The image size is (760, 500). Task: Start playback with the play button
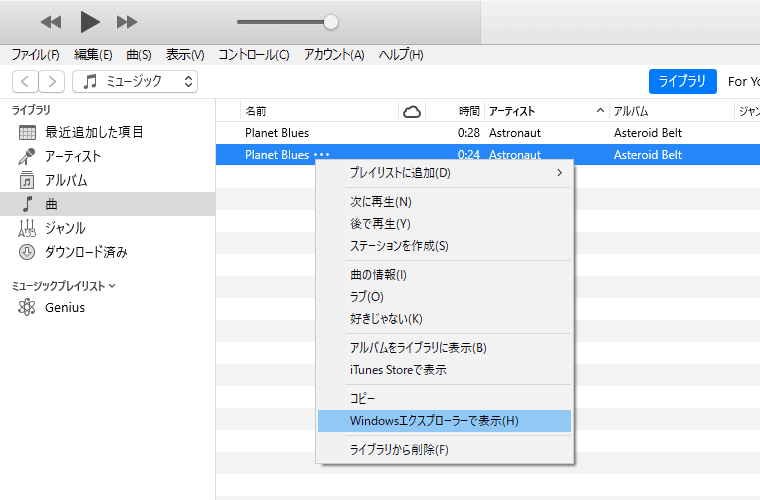[90, 22]
